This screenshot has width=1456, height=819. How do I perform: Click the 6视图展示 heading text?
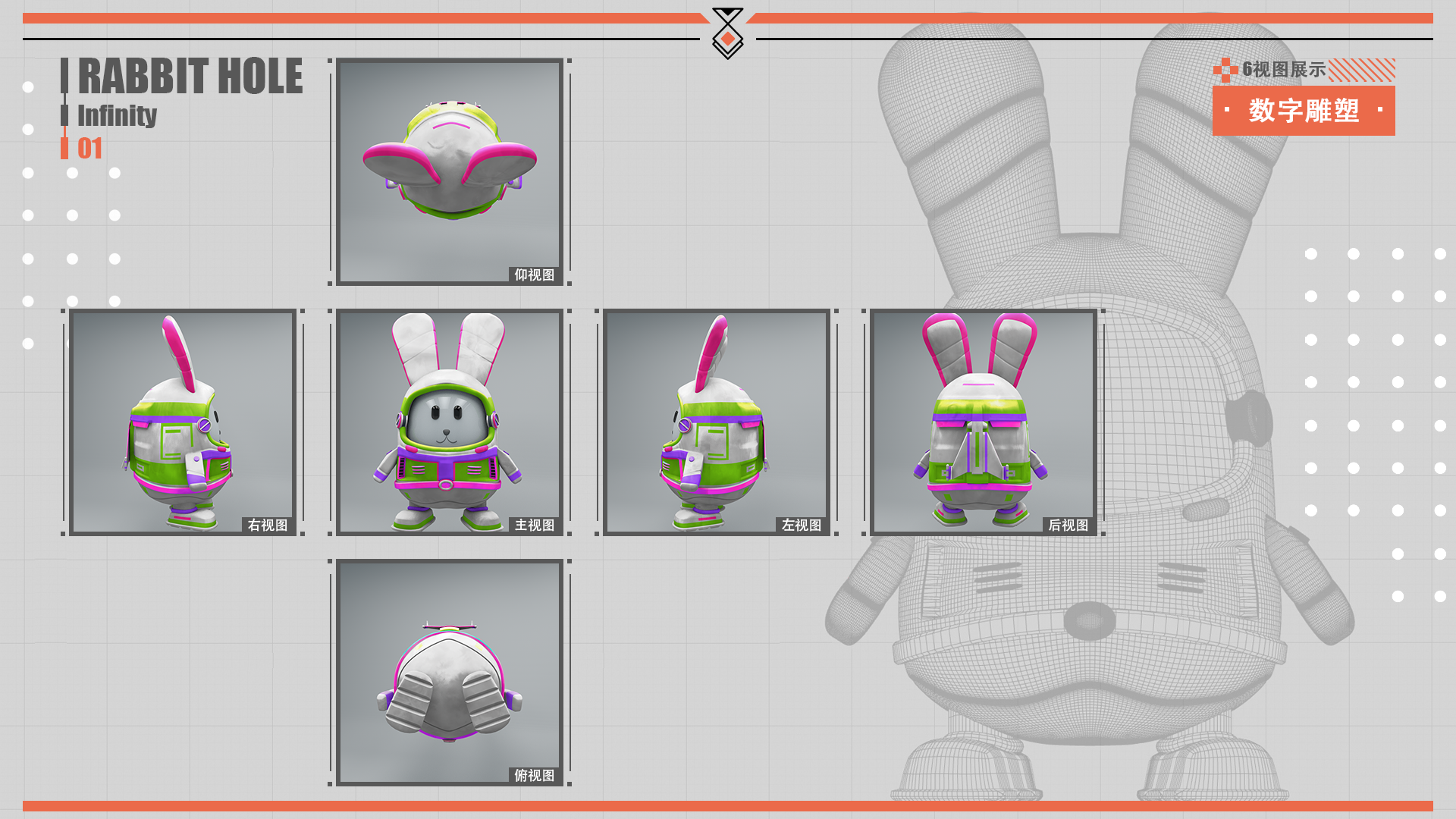(x=1284, y=70)
